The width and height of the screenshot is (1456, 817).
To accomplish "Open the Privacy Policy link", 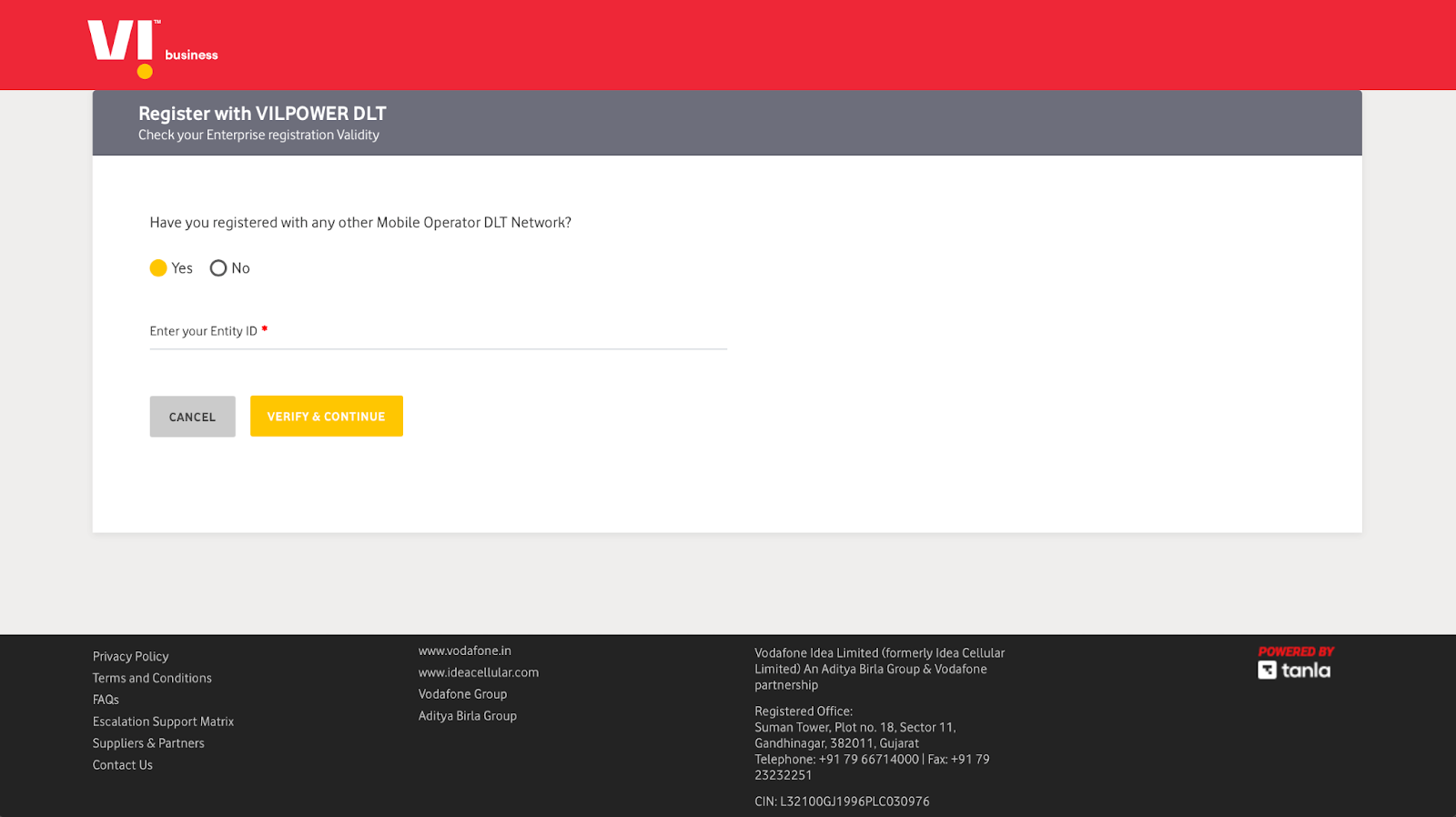I will coord(131,656).
